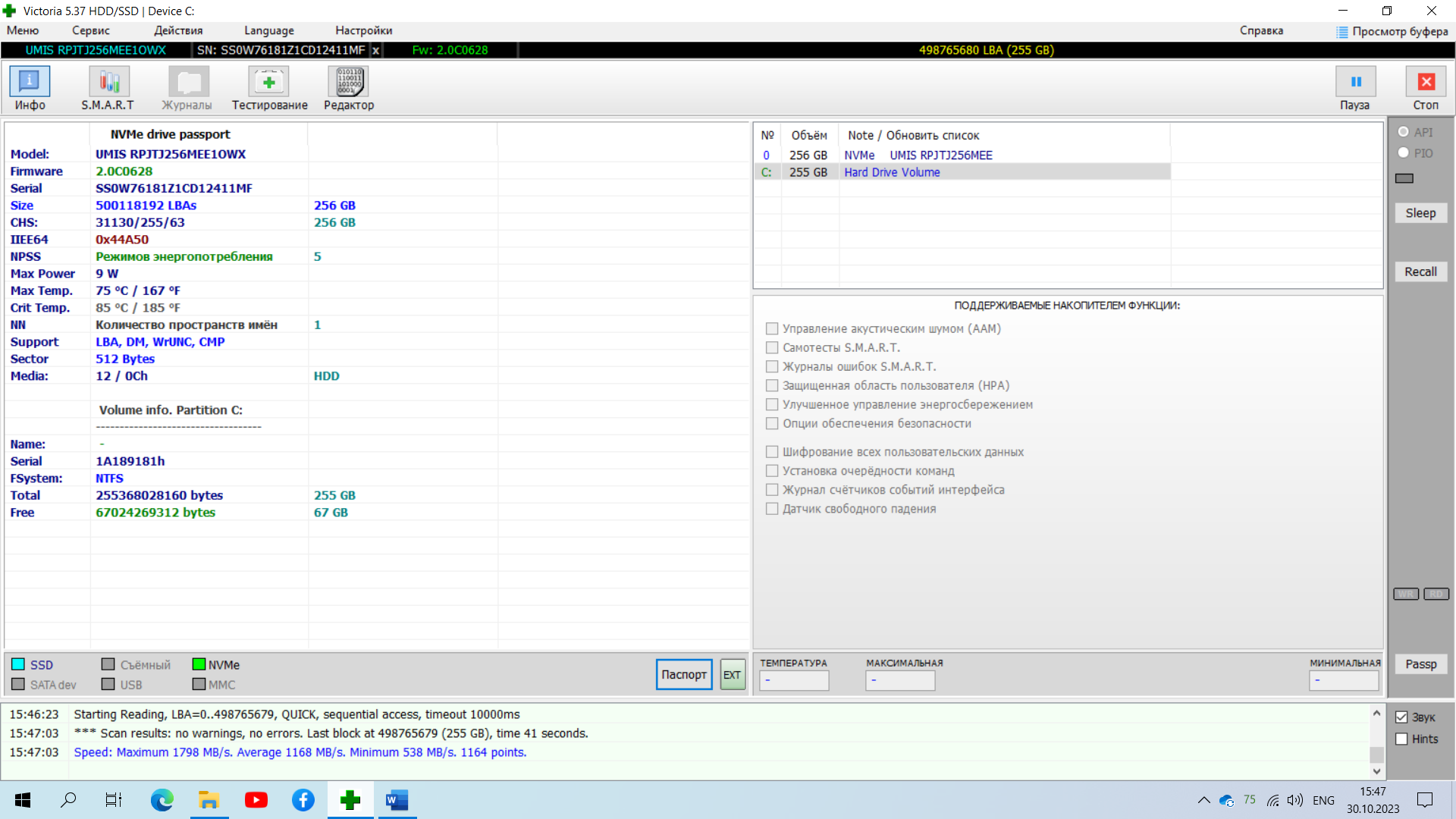
Task: Click the ТЕМПЕРАТУРА value field
Action: point(794,680)
